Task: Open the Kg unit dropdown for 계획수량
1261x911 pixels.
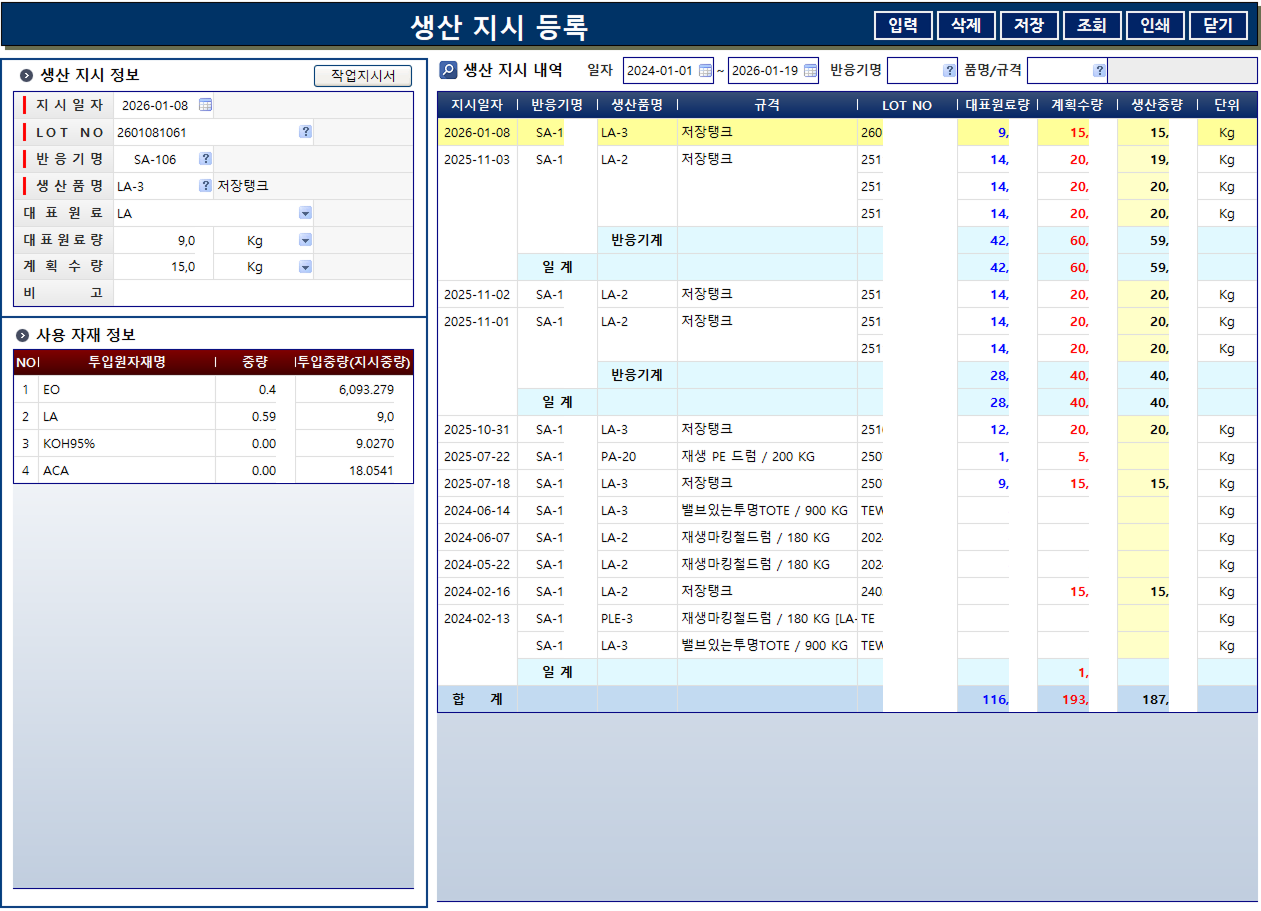Action: point(304,266)
